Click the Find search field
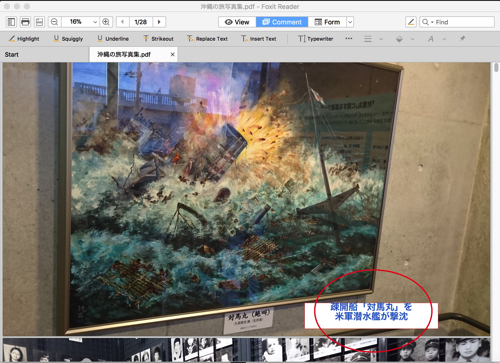 coord(457,22)
